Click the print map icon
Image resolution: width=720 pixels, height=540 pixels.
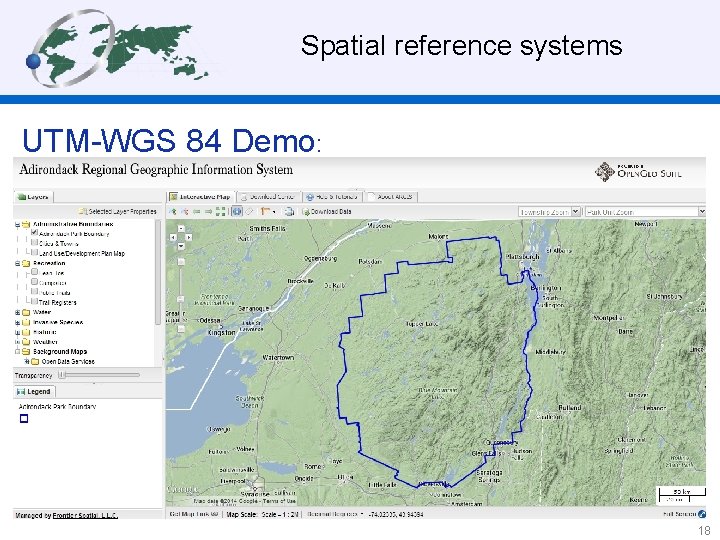tap(289, 211)
